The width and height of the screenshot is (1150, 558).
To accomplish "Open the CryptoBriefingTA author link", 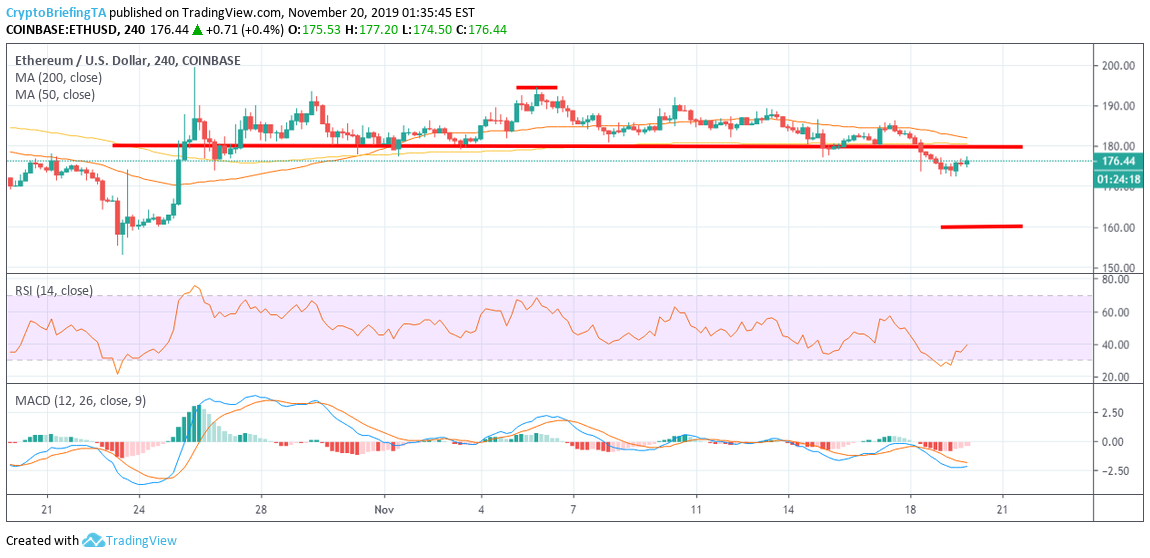I will (x=56, y=12).
